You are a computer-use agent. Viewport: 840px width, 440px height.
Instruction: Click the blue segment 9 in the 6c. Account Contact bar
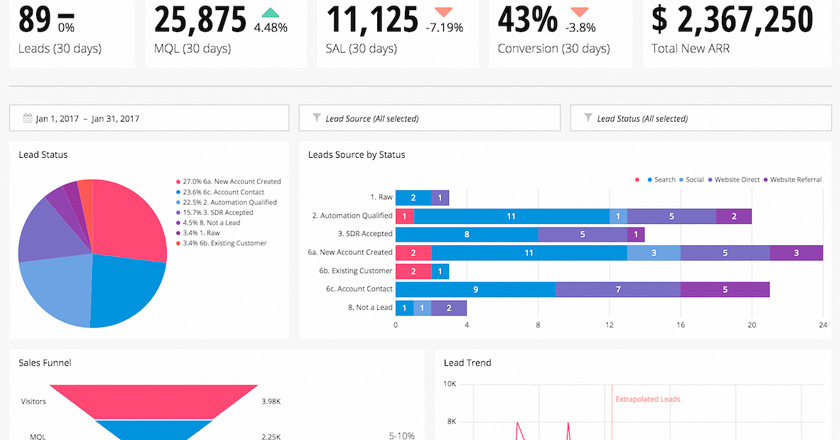coord(476,289)
